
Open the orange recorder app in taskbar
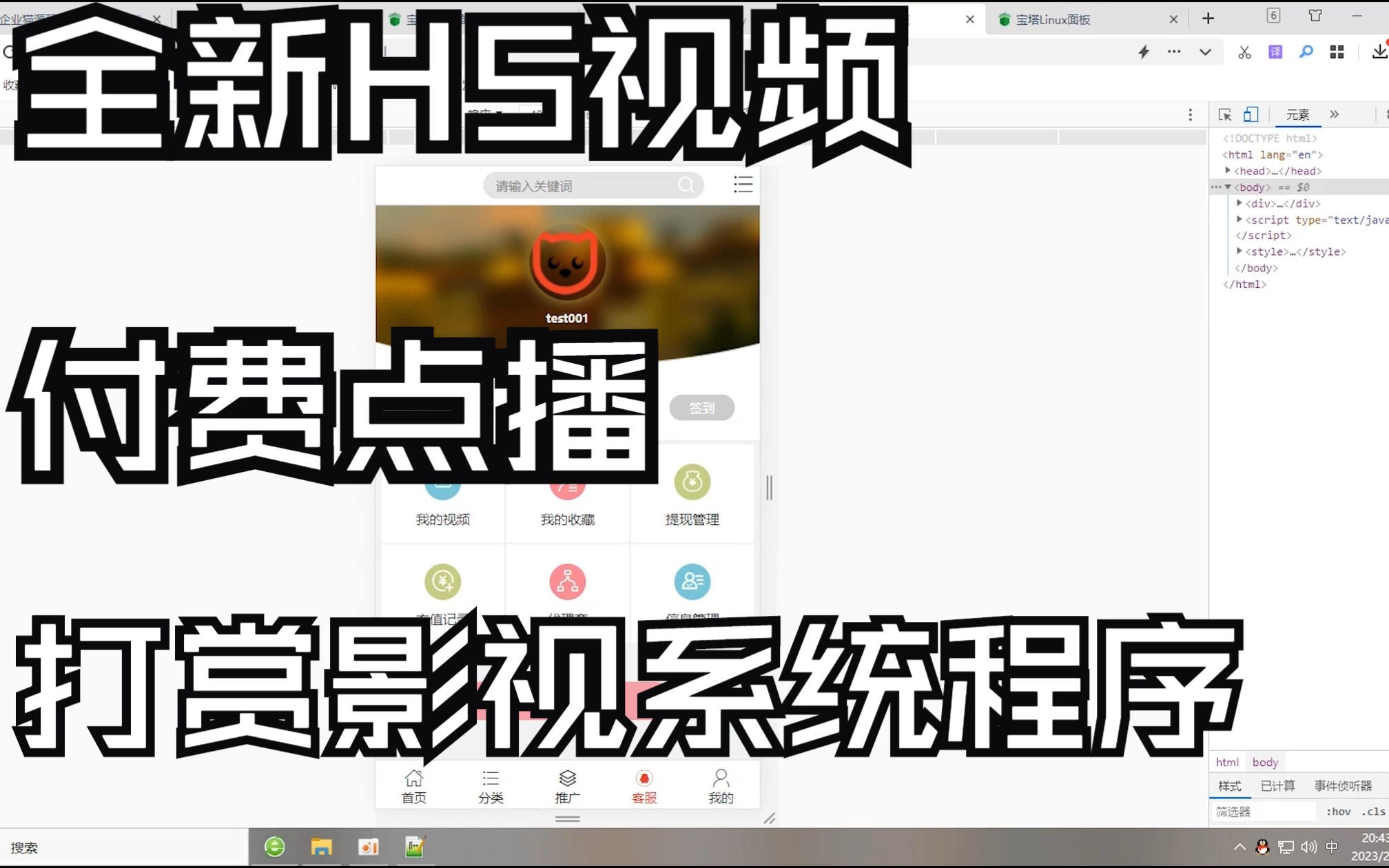[x=369, y=847]
